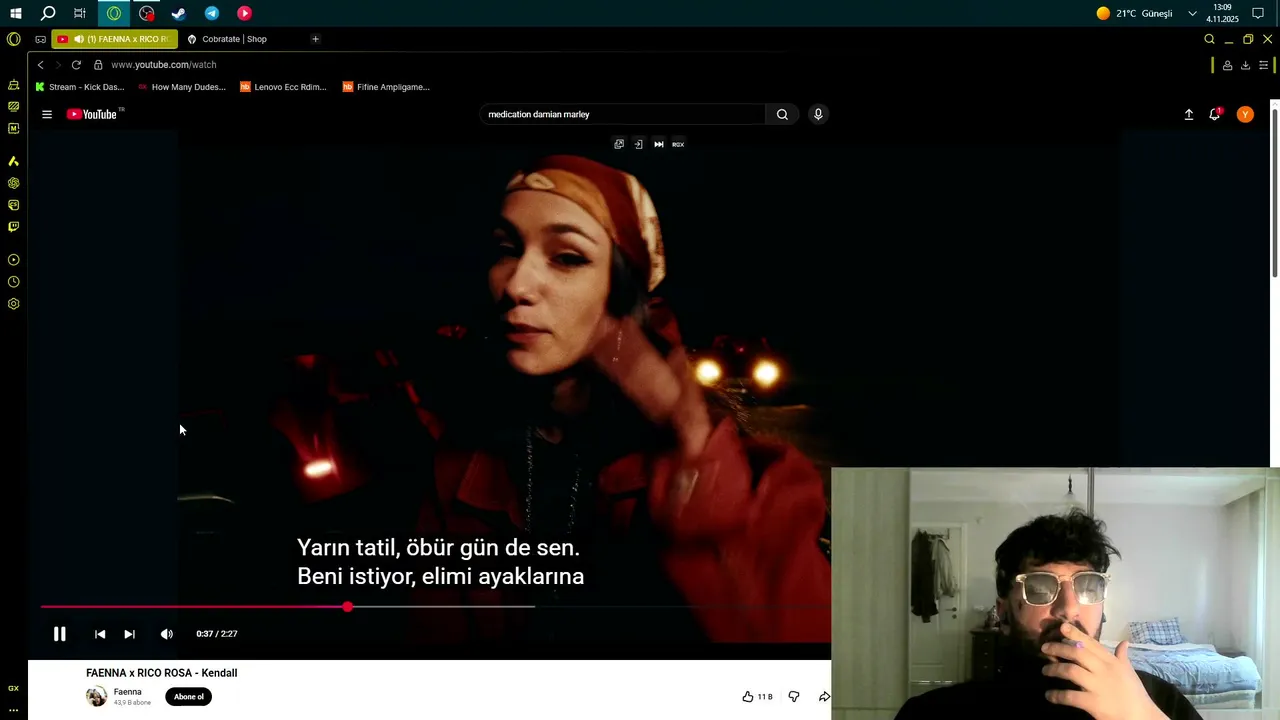Switch to FAENNA x RICO tab

tap(116, 39)
